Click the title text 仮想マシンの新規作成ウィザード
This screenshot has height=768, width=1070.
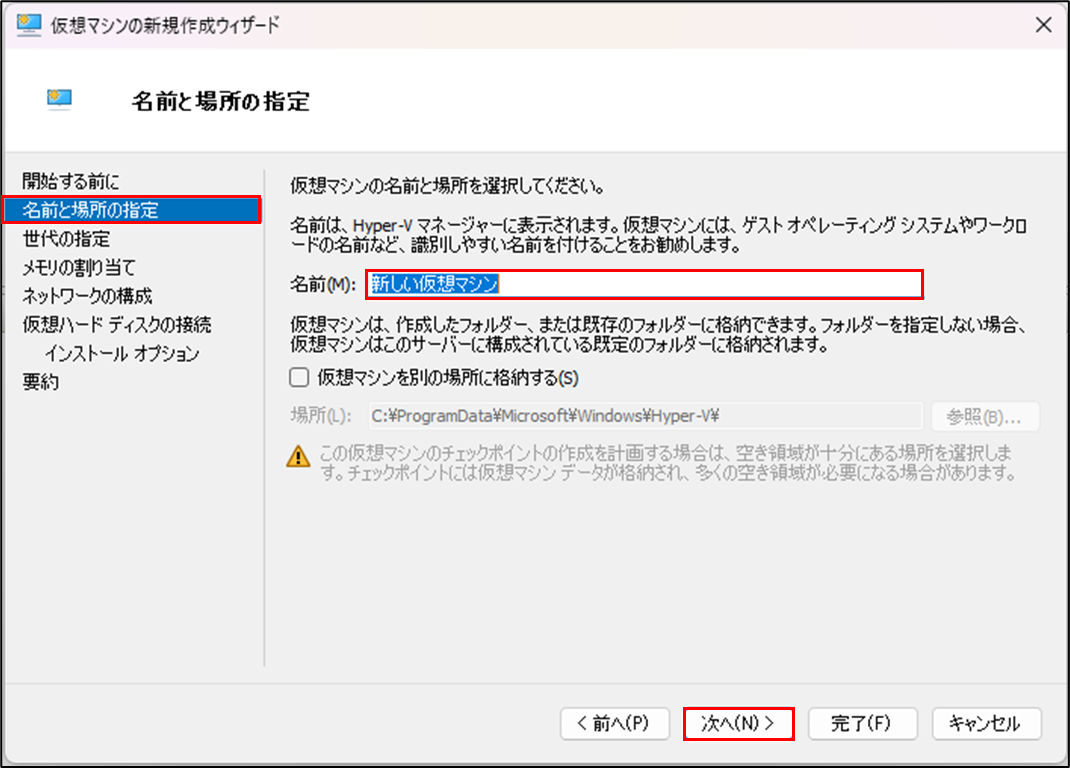pyautogui.click(x=165, y=25)
